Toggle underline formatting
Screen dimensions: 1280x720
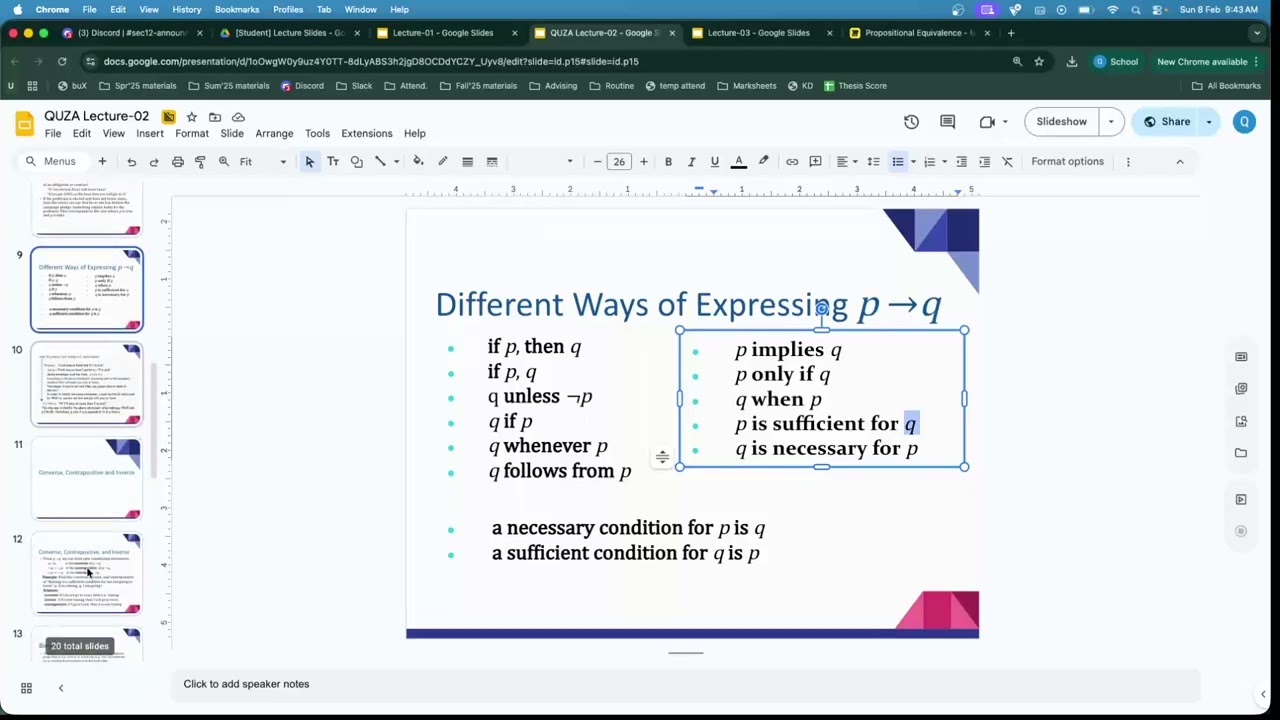[x=714, y=161]
